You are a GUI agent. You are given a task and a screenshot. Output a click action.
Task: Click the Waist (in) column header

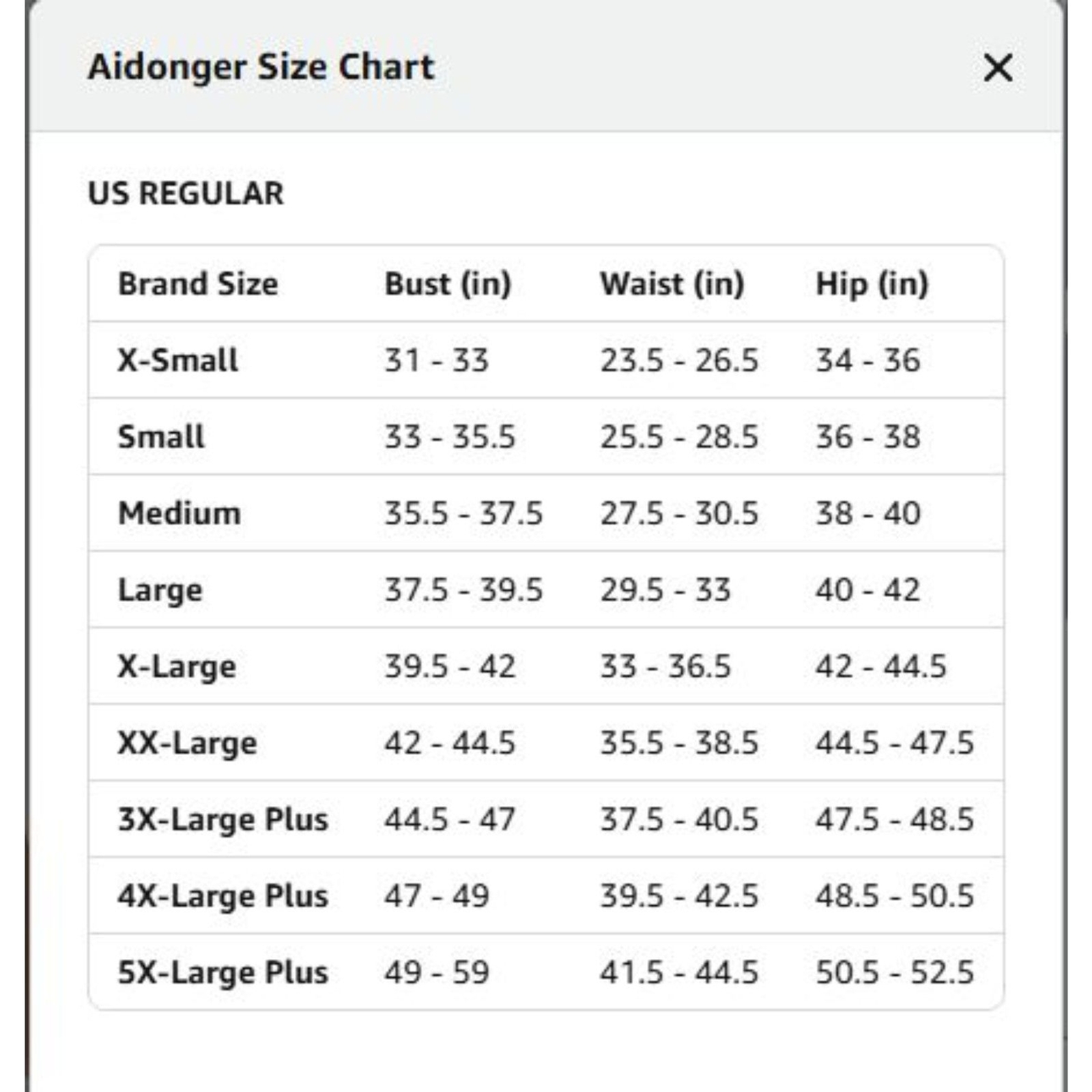[672, 283]
